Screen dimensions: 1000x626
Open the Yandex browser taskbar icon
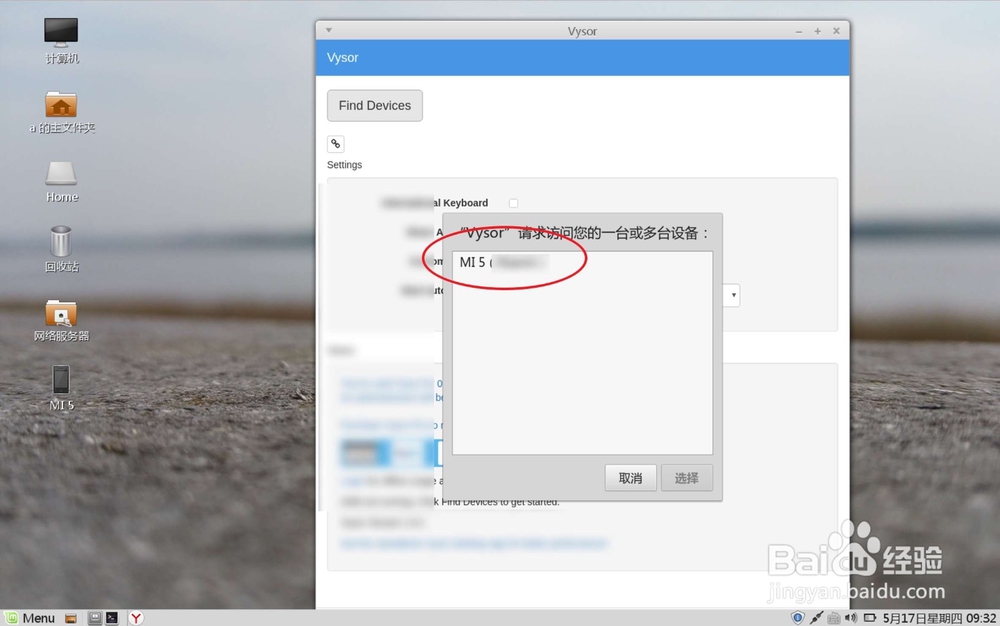tap(136, 618)
